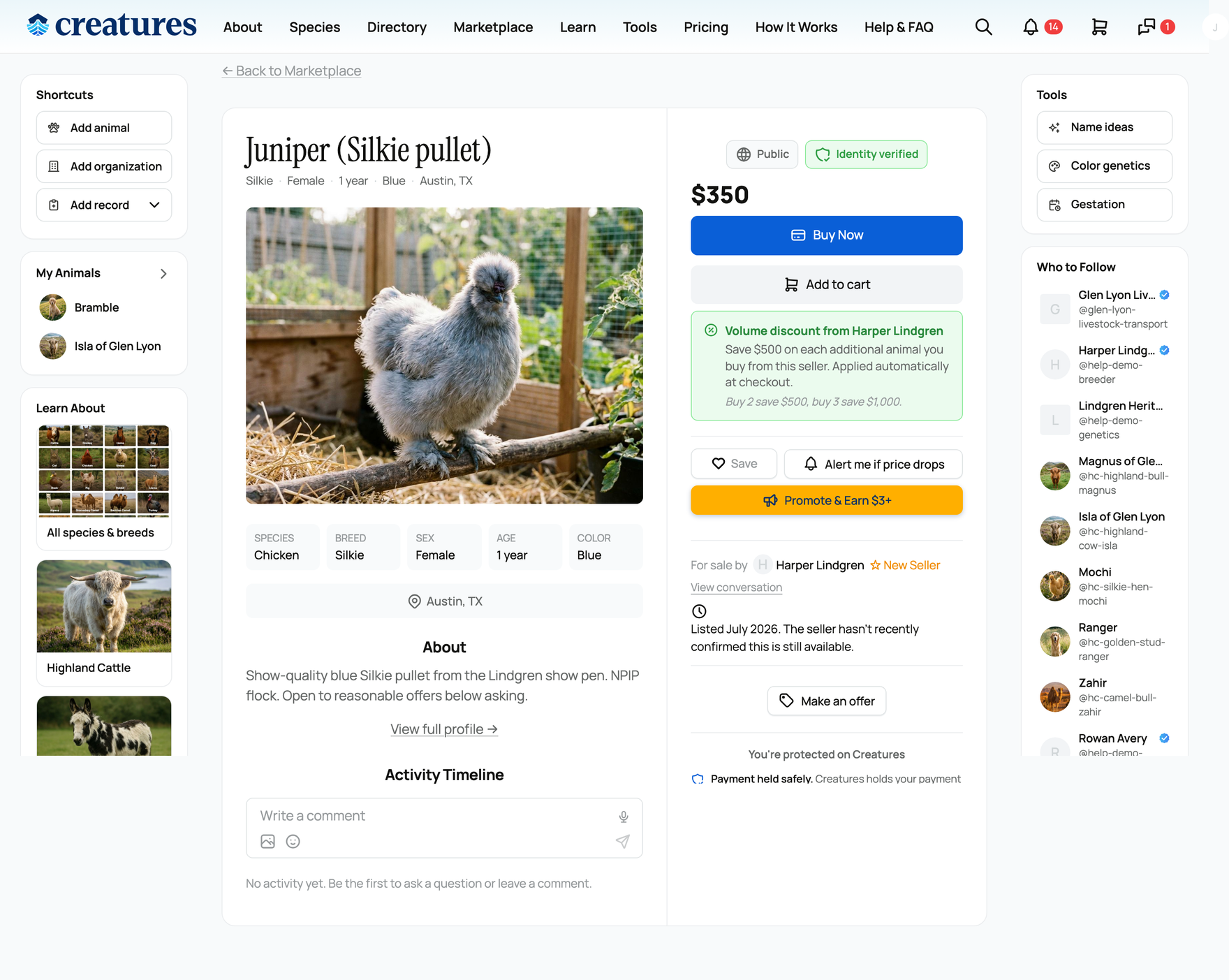This screenshot has height=980, width=1229.
Task: Go to the Pricing page
Action: pyautogui.click(x=706, y=27)
